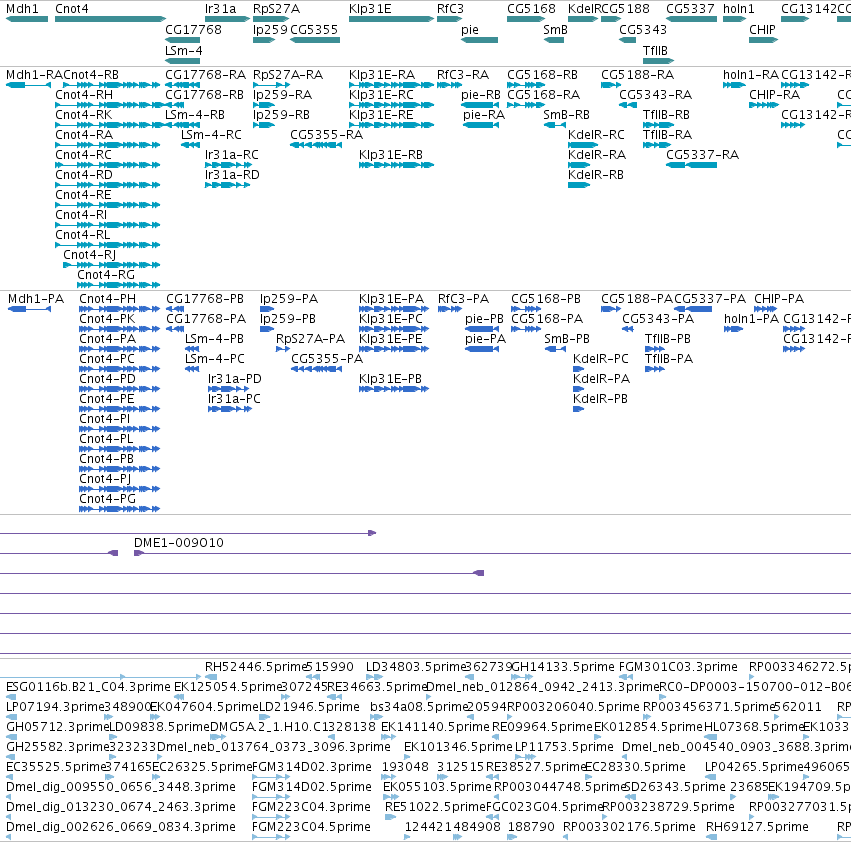Click protein Ir31a-PD
Image resolution: width=851 pixels, height=842 pixels.
[x=234, y=378]
